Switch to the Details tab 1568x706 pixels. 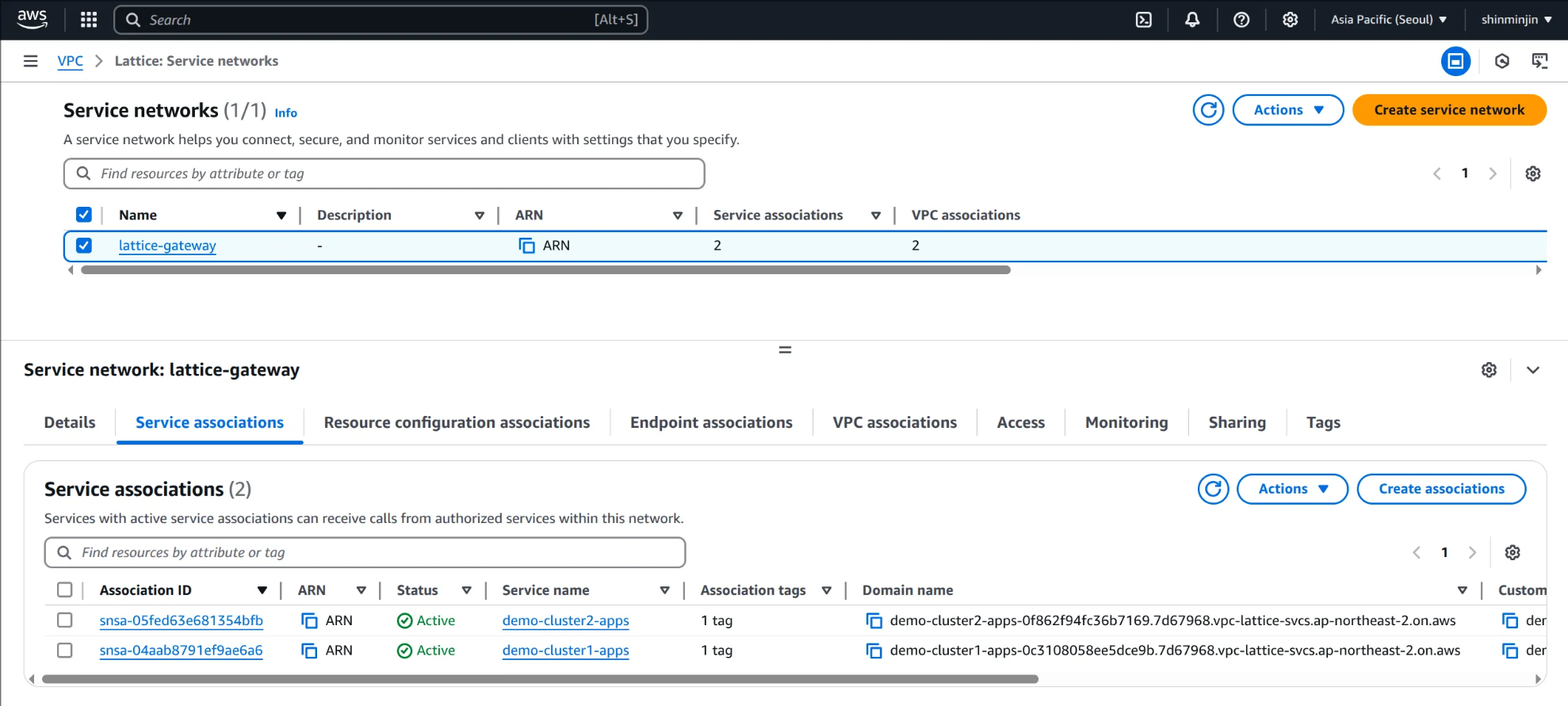(70, 422)
